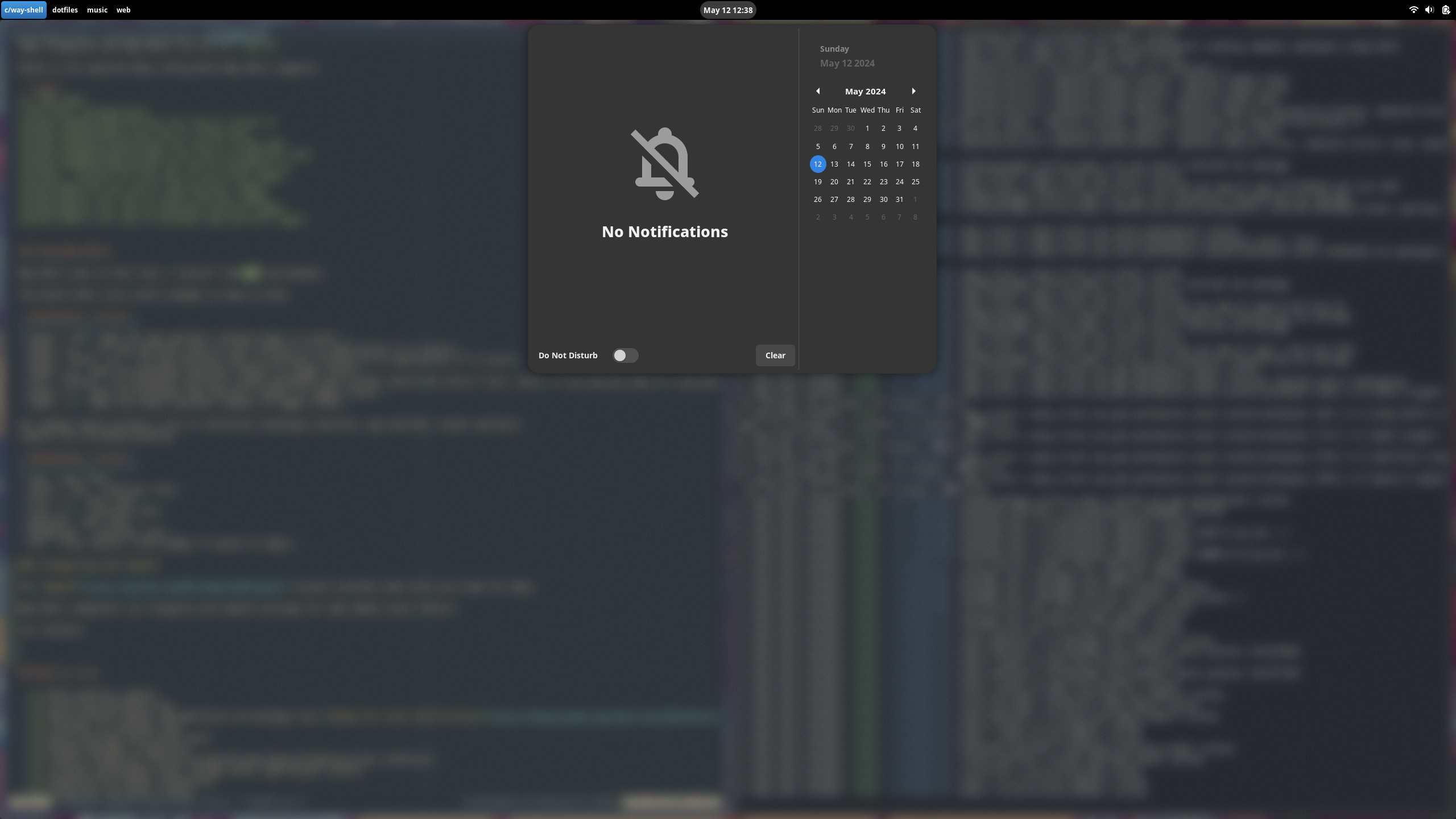
Task: Select day 15 in the calendar
Action: pyautogui.click(x=867, y=164)
